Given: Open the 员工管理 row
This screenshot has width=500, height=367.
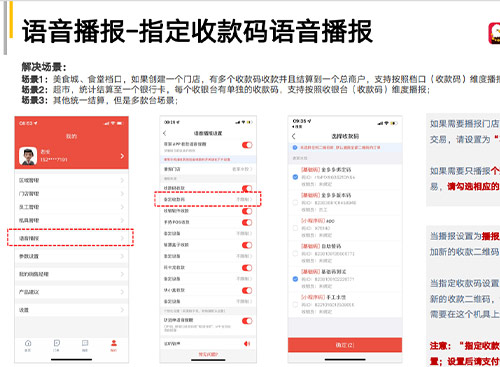Looking at the screenshot, I should coord(71,207).
